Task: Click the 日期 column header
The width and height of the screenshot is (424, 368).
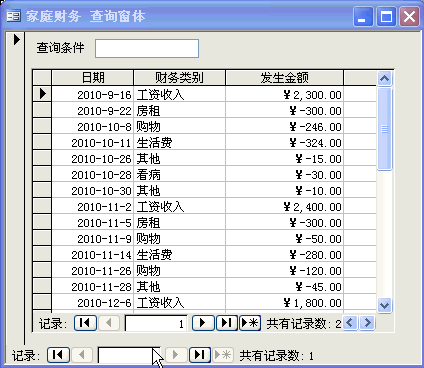Action: coord(93,78)
